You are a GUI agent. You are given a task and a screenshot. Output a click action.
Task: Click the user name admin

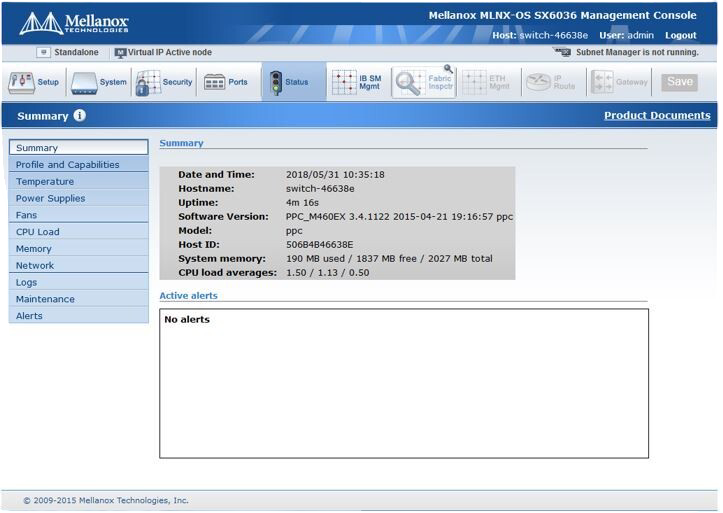640,35
